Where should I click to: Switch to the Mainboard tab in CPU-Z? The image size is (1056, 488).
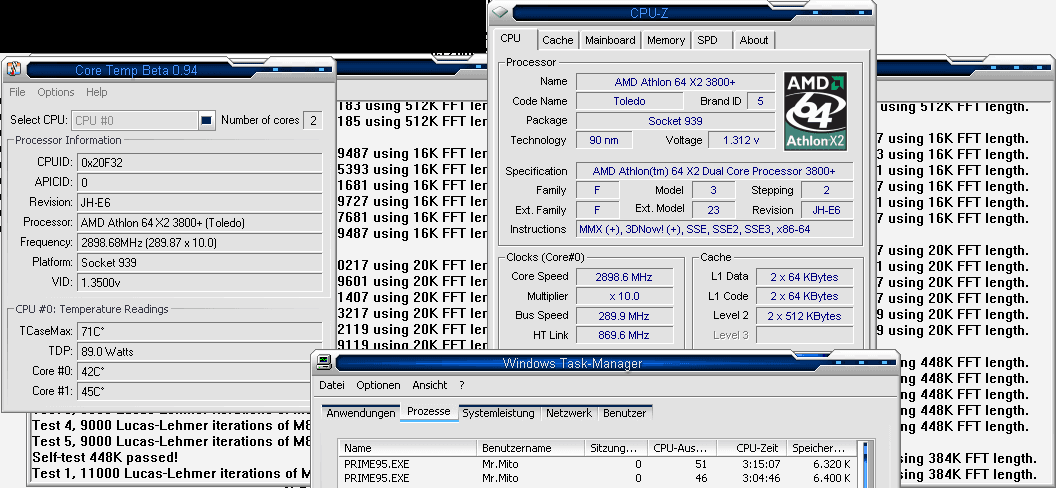[x=610, y=40]
